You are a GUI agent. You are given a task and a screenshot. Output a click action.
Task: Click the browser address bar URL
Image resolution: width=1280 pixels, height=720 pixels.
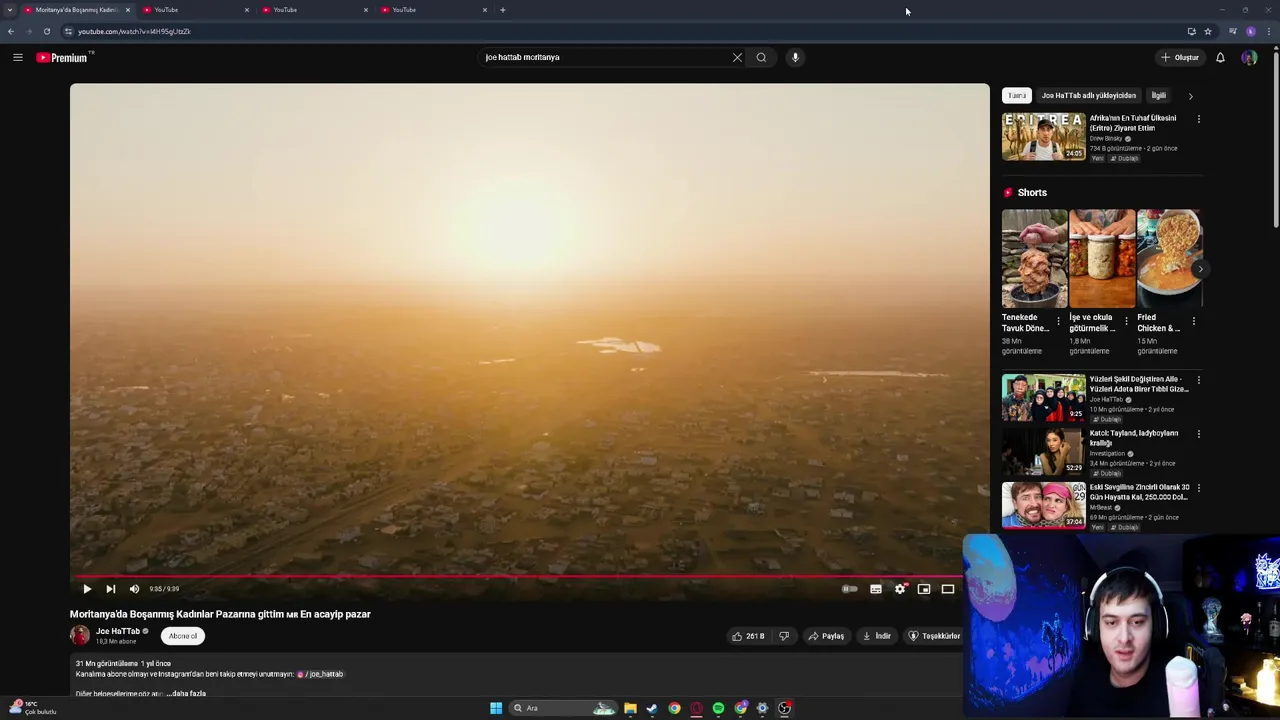click(134, 31)
